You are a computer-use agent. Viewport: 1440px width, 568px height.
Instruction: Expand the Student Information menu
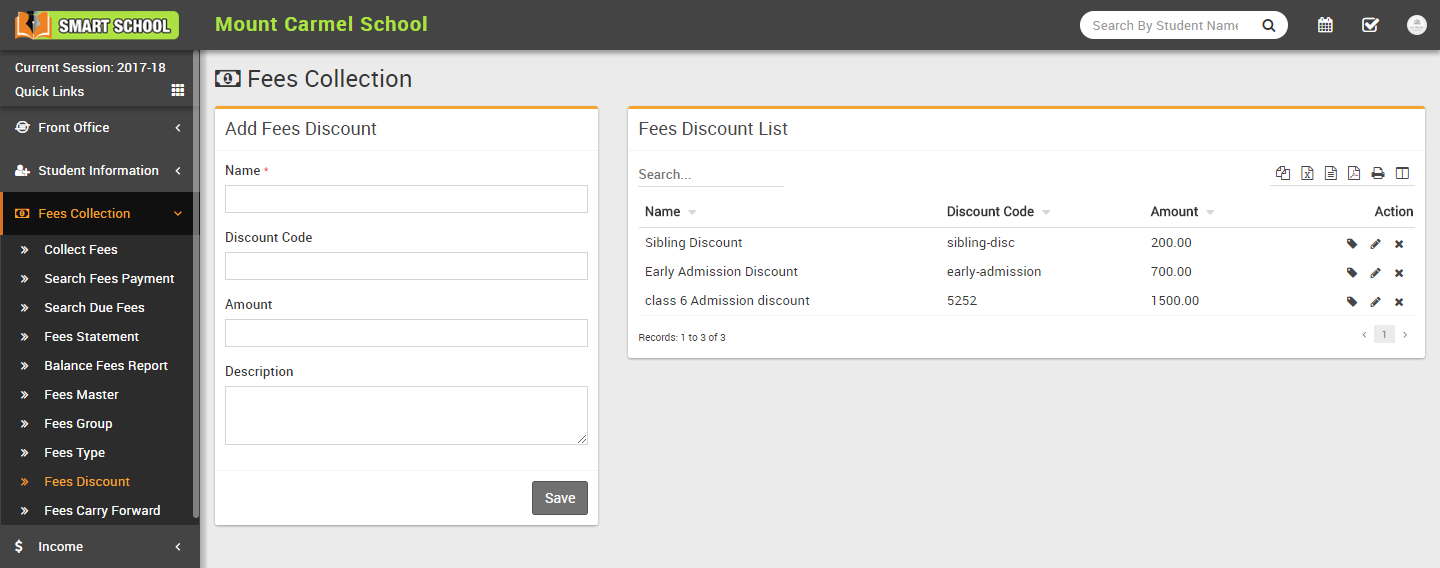pyautogui.click(x=99, y=171)
